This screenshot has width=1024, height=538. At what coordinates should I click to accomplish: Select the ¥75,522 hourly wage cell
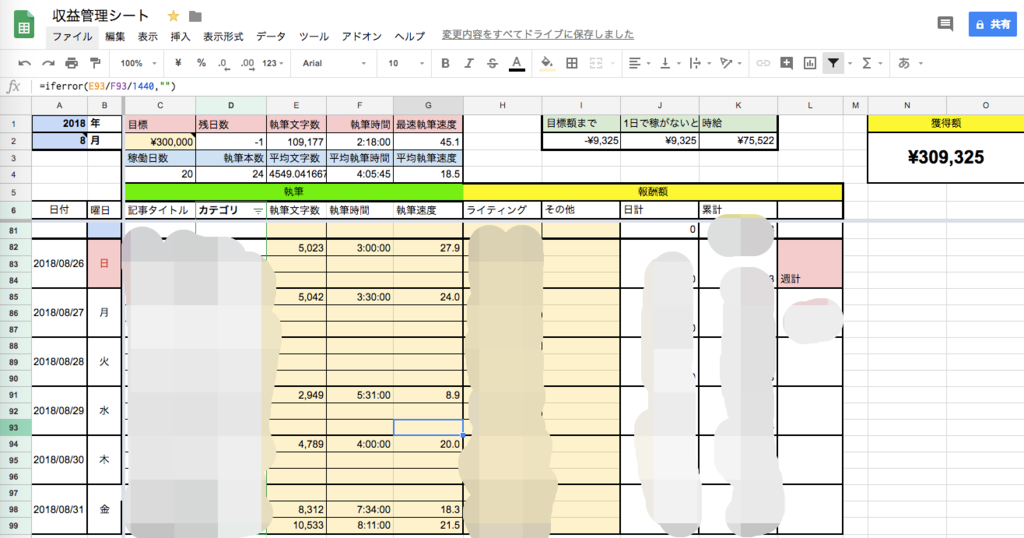click(738, 140)
